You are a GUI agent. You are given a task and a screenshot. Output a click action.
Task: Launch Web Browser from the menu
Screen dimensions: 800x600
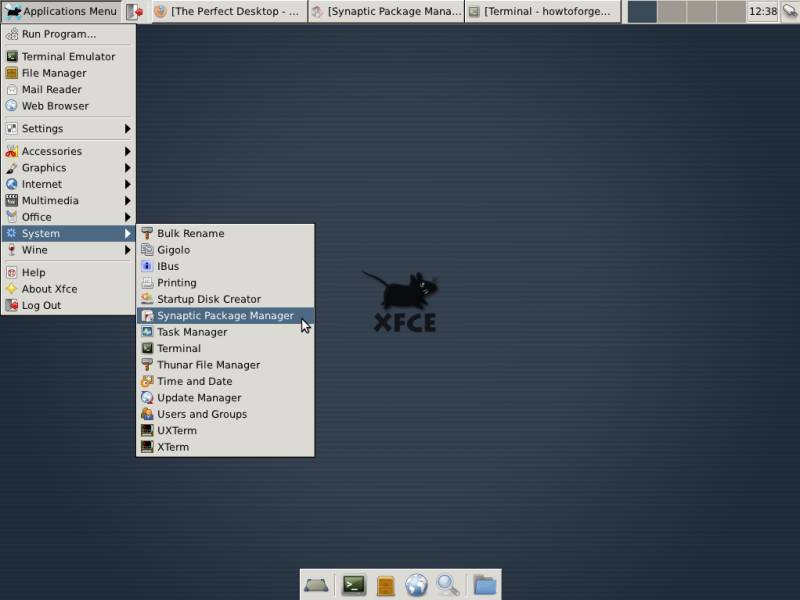(x=69, y=106)
